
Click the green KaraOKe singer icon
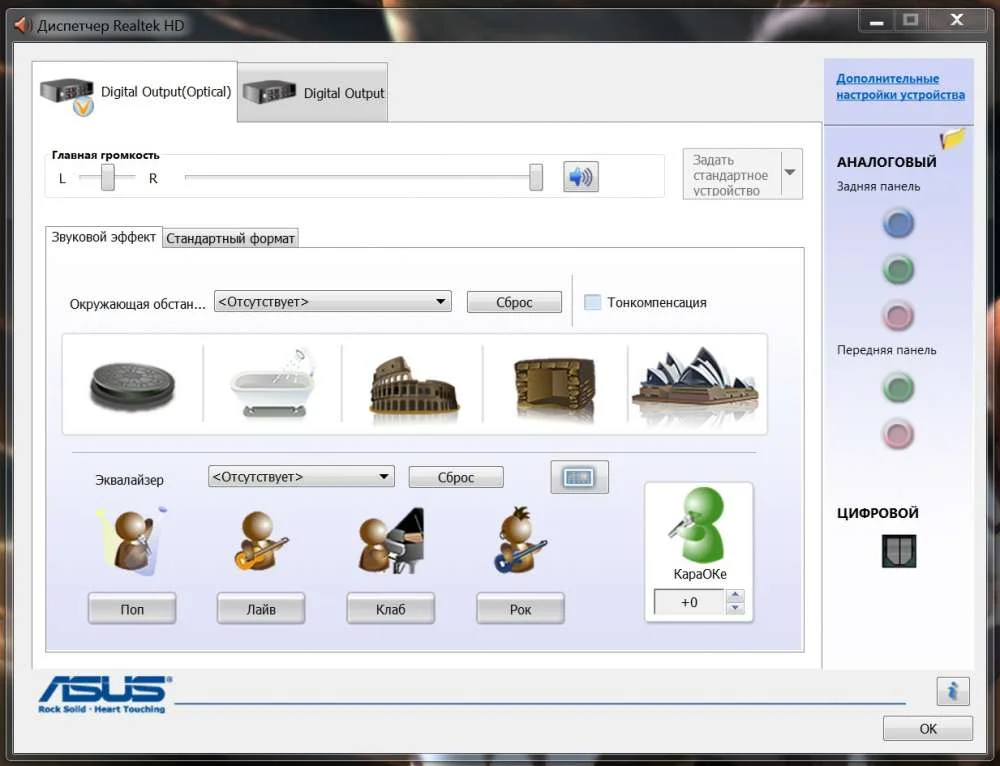[x=698, y=525]
